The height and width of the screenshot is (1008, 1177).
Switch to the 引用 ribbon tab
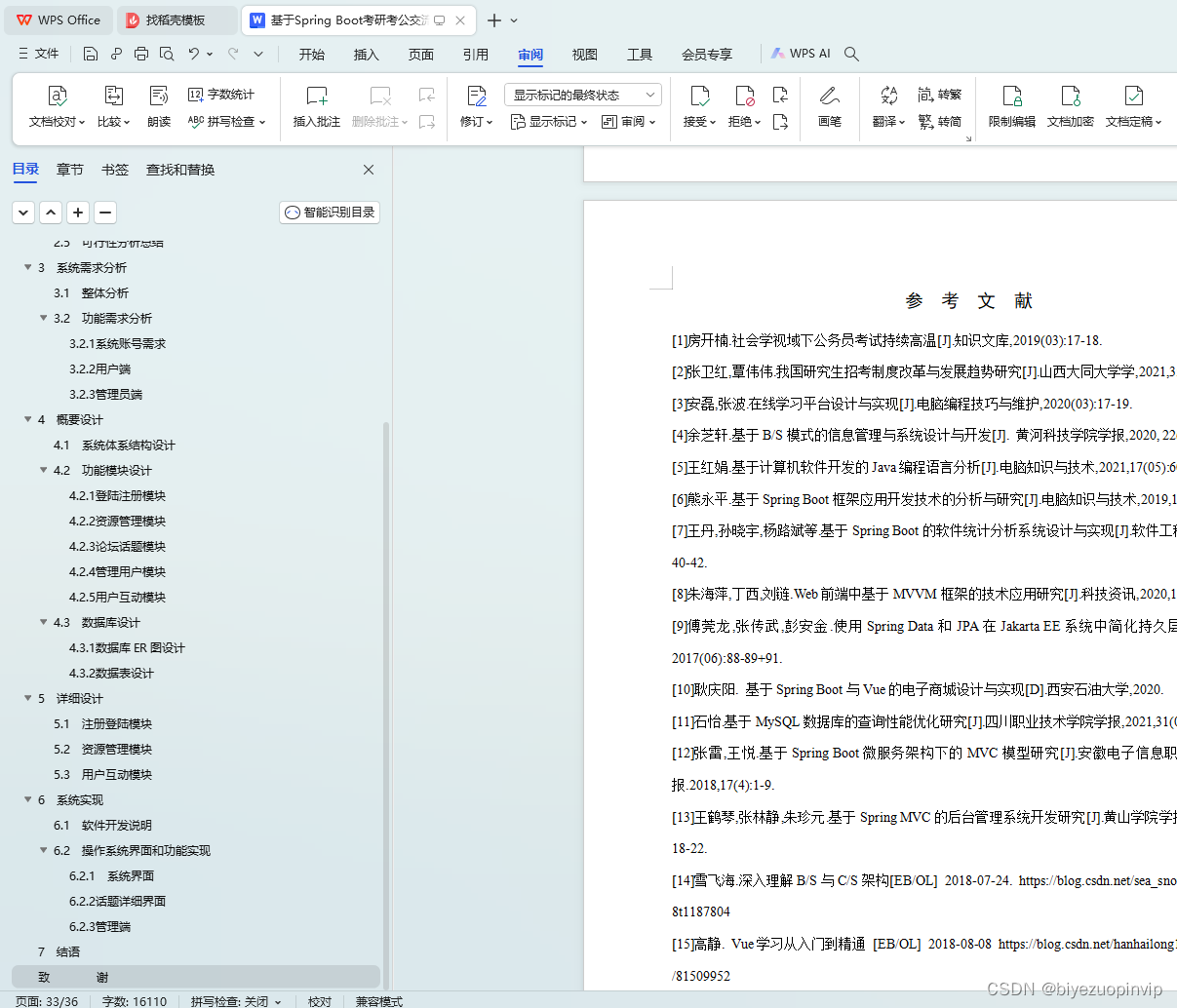coord(476,55)
